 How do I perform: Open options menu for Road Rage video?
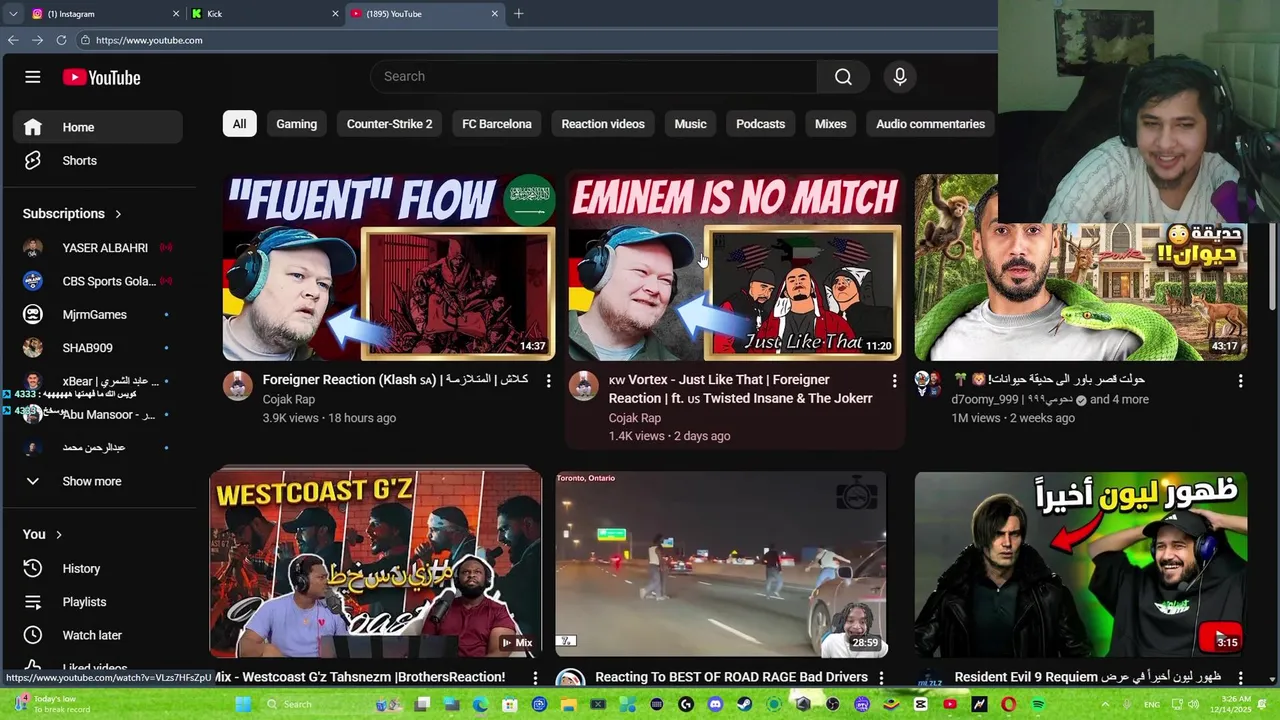point(881,678)
